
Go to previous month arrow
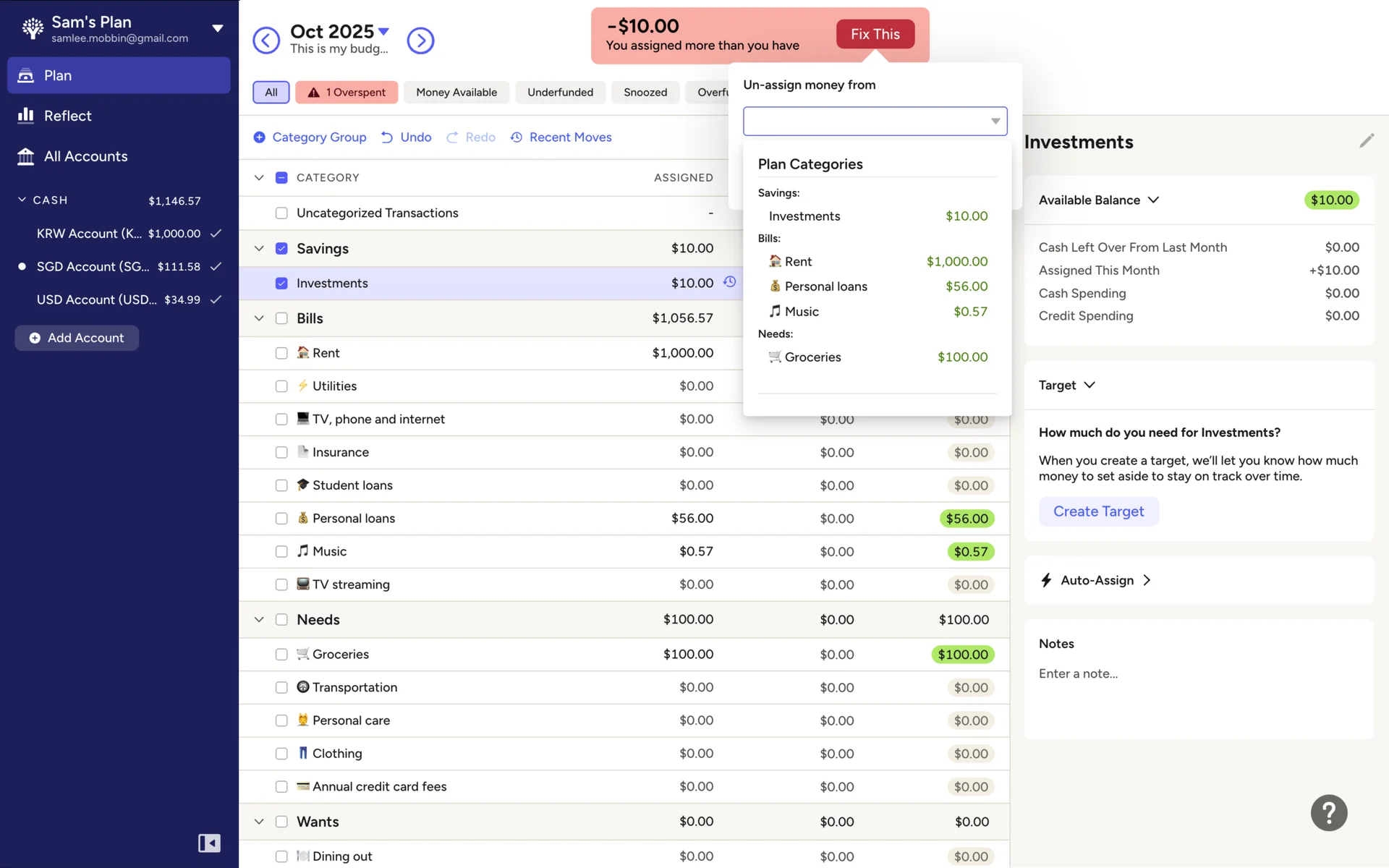[x=266, y=41]
